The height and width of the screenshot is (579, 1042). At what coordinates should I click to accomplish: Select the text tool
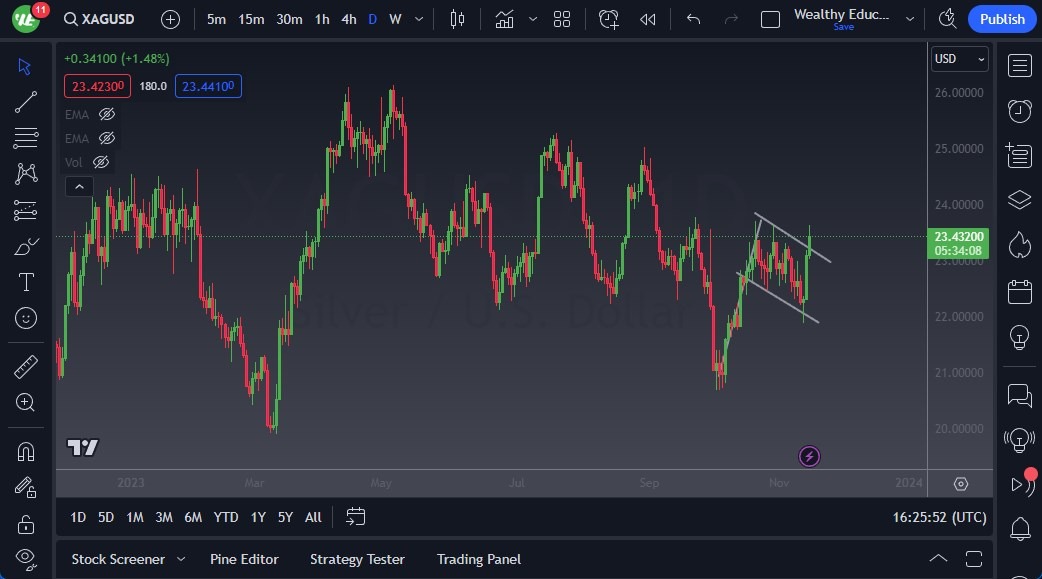click(26, 283)
